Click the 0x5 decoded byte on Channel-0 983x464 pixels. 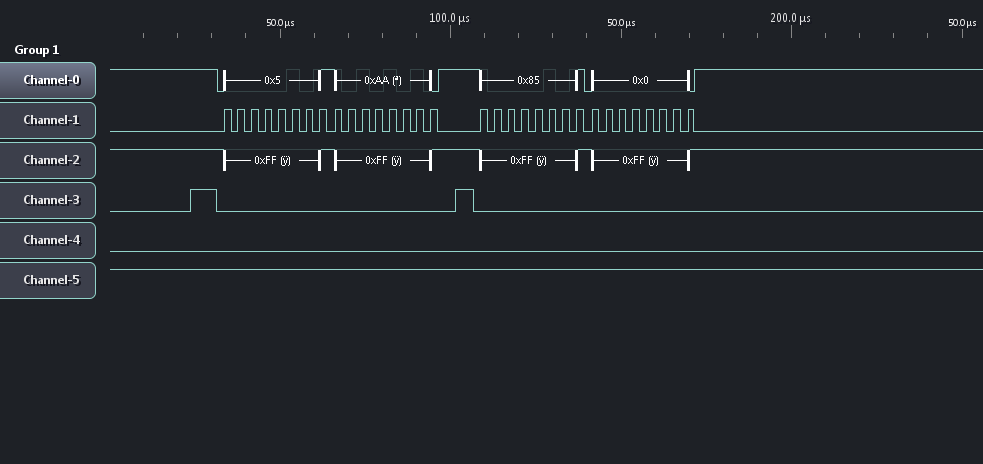272,80
